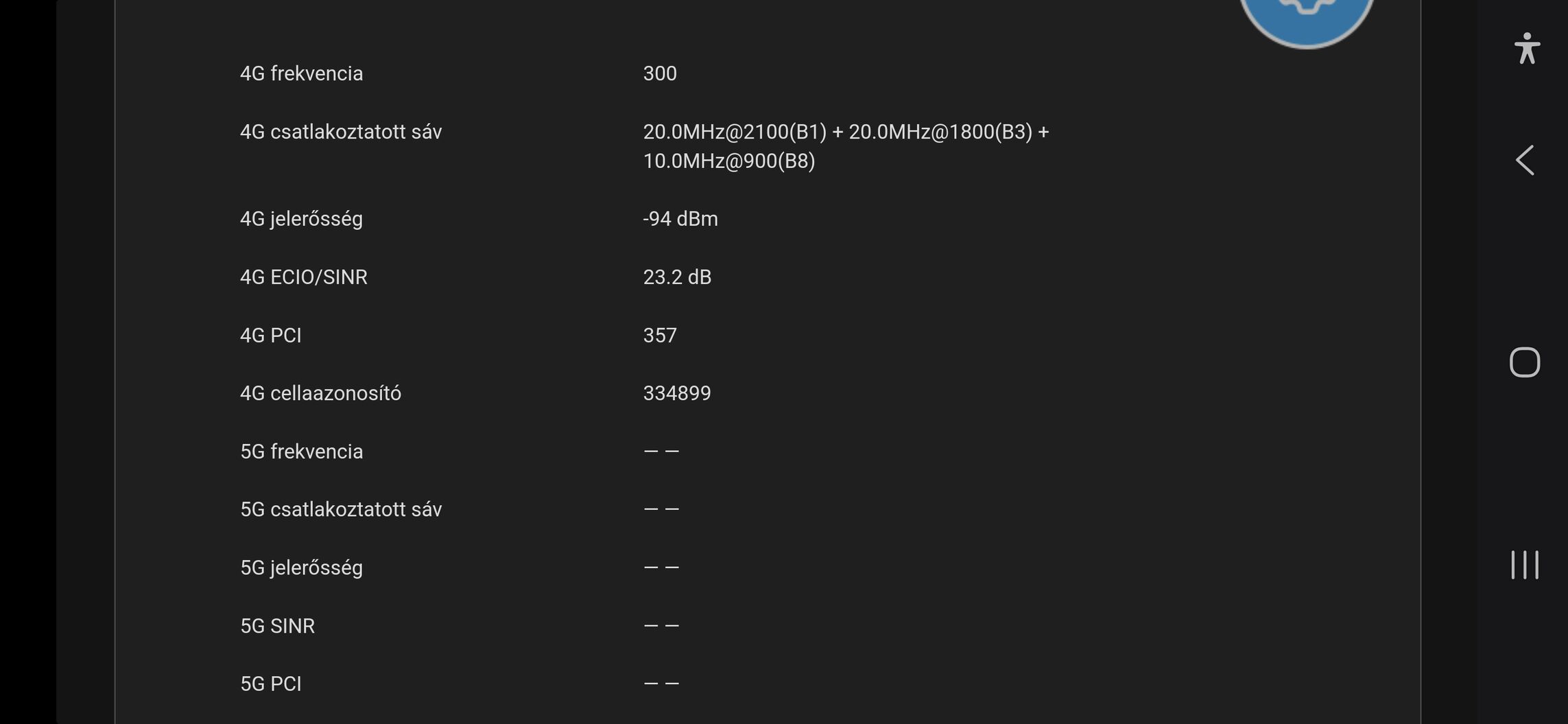Select the 4G jelerősség row label
The height and width of the screenshot is (724, 1568).
(x=301, y=219)
